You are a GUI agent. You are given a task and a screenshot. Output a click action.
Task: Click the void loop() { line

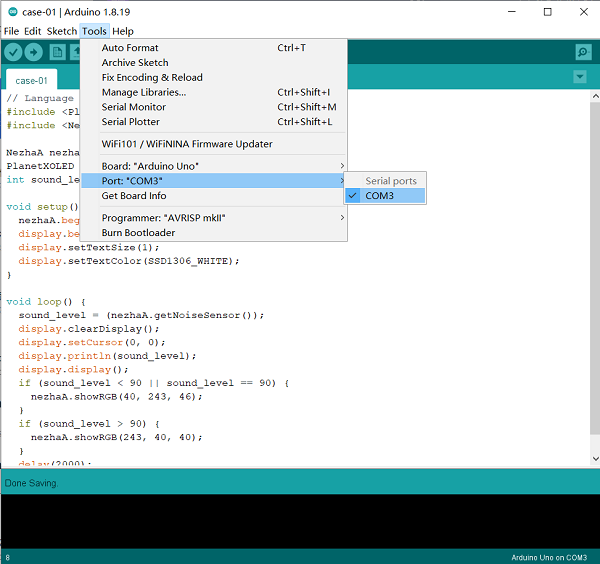click(46, 302)
